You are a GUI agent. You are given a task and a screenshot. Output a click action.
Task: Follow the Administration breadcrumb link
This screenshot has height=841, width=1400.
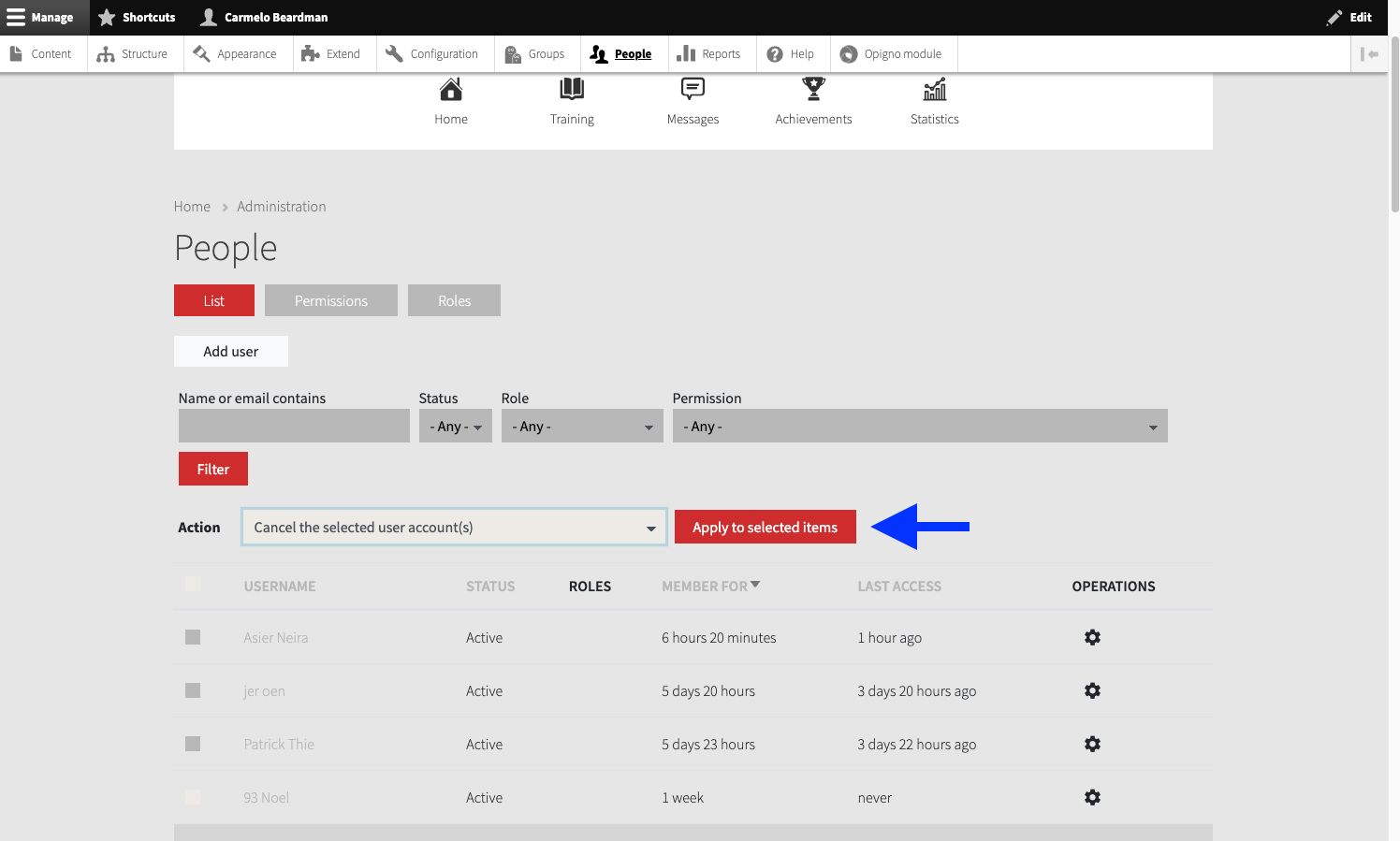point(282,207)
